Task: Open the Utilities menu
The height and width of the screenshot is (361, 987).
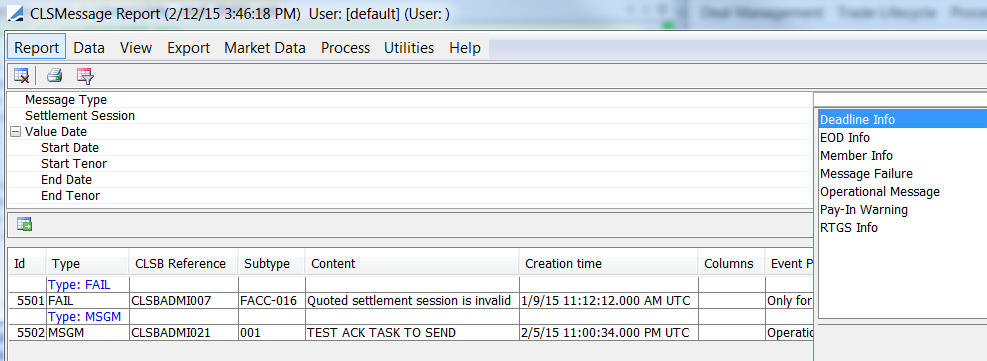Action: pyautogui.click(x=409, y=48)
